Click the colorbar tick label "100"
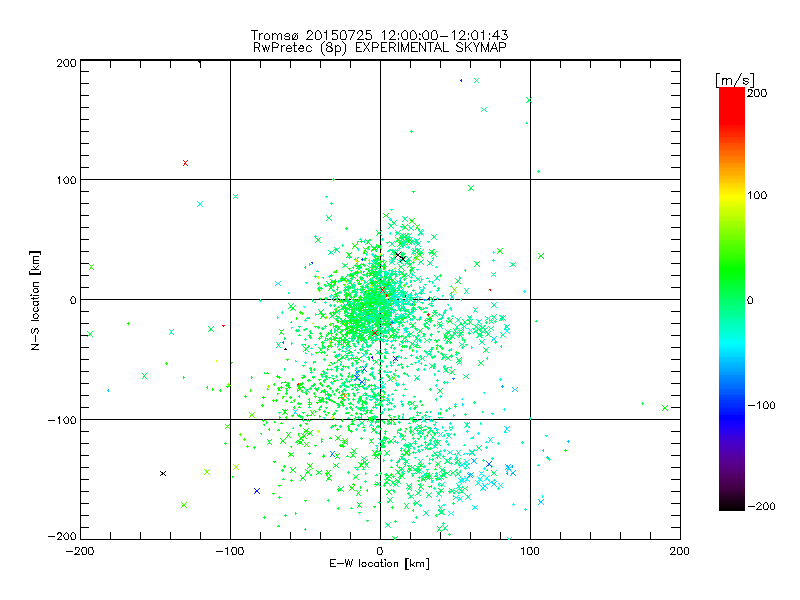Screen dimensions: 800x600 (x=757, y=195)
